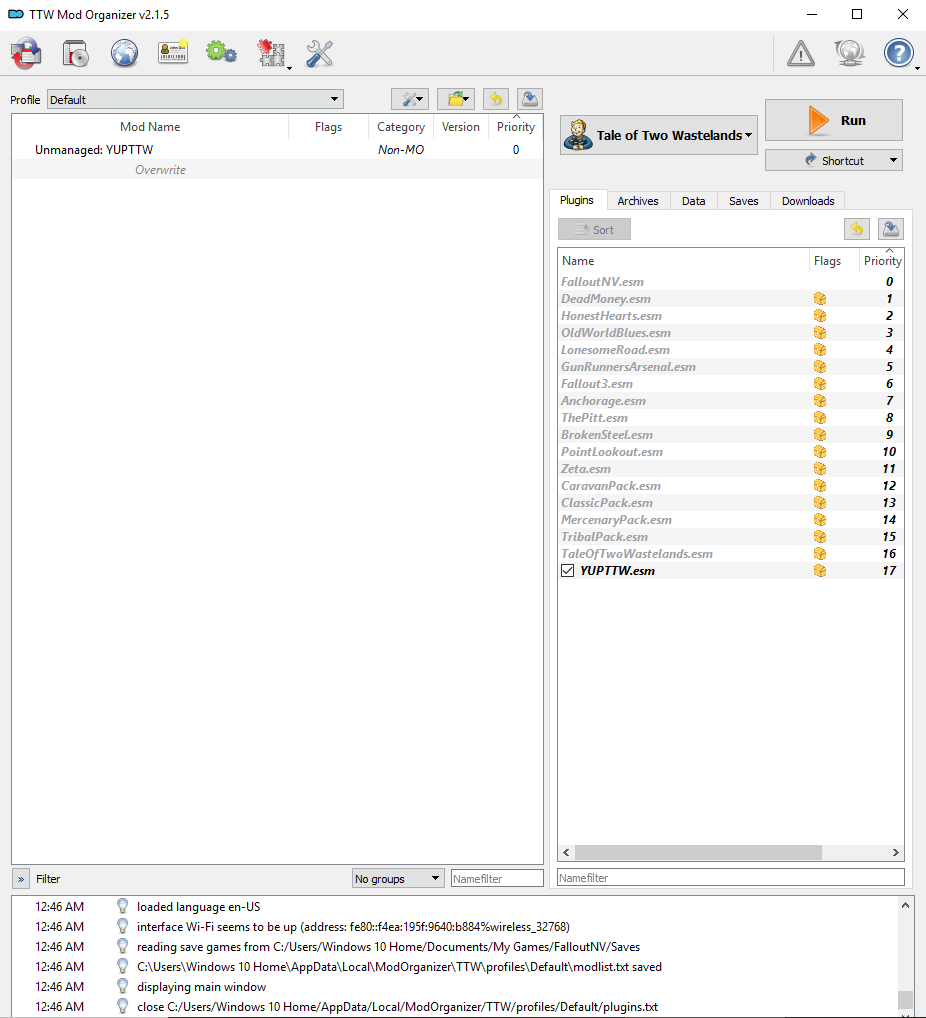Select ThePitt.esm plugin row
Screen dimensions: 926x1018
pyautogui.click(x=731, y=417)
